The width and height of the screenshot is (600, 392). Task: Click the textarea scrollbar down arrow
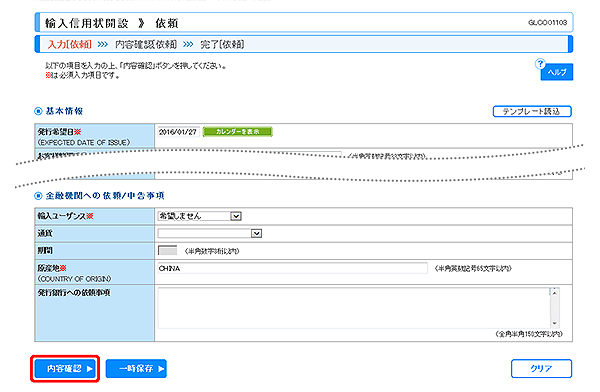coord(554,323)
